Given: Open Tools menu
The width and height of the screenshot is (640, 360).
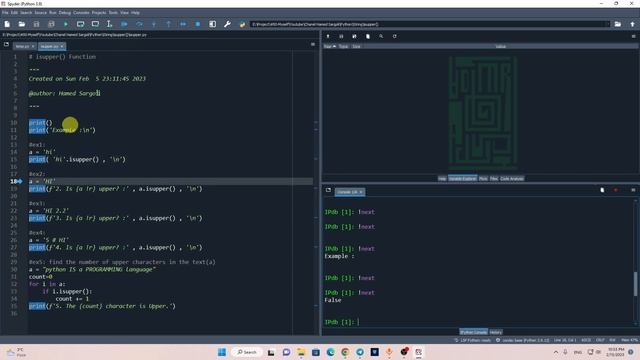Looking at the screenshot, I should click(x=113, y=13).
